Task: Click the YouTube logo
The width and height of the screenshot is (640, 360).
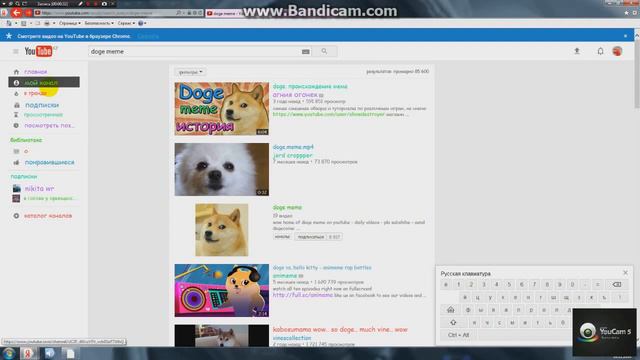Action: point(39,51)
